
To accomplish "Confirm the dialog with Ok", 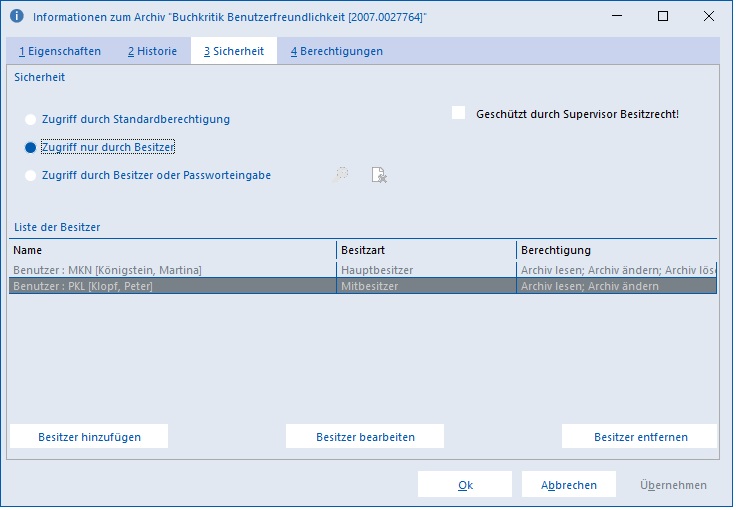I will click(465, 485).
